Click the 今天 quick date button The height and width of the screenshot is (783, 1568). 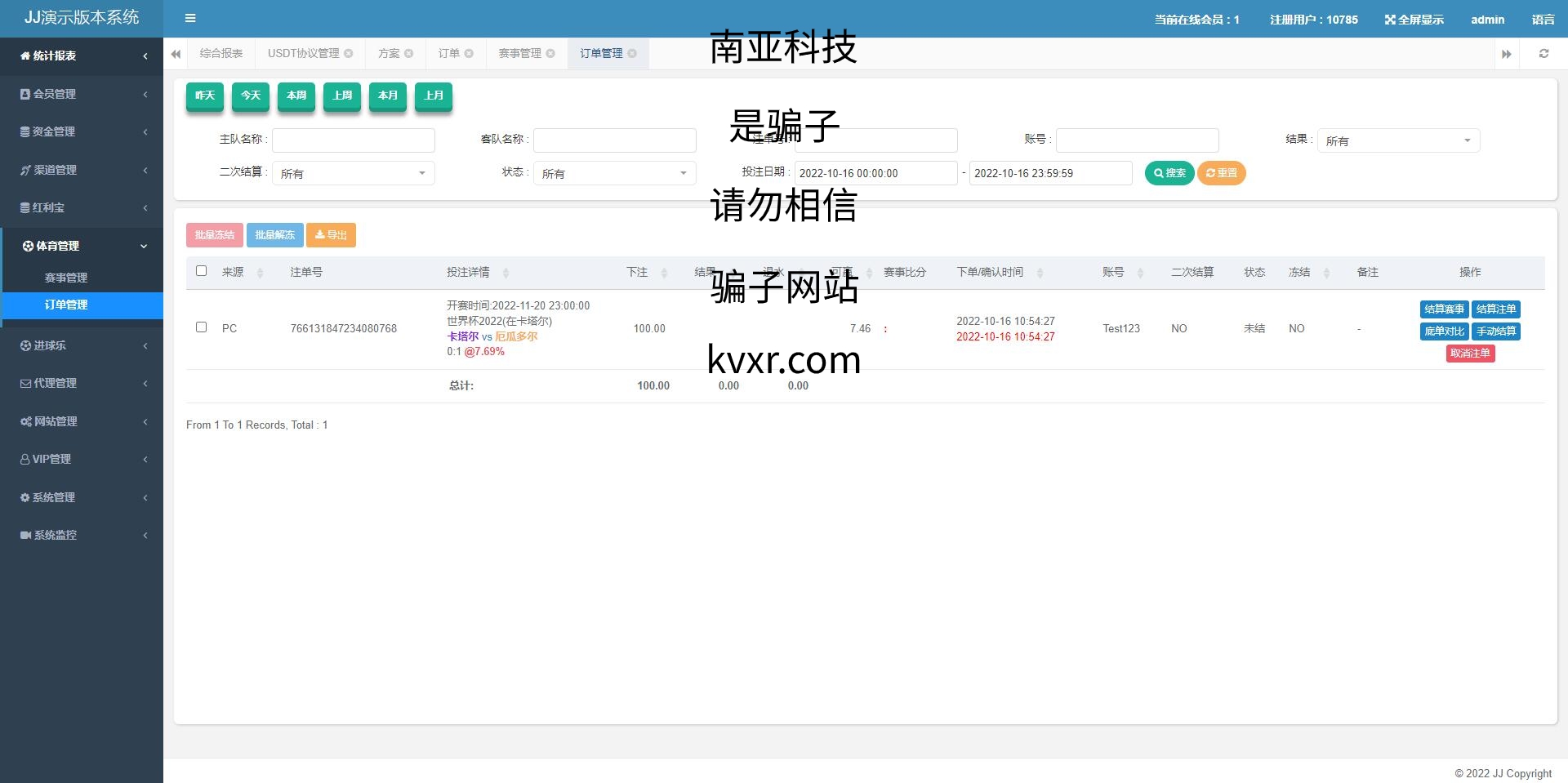coord(251,96)
